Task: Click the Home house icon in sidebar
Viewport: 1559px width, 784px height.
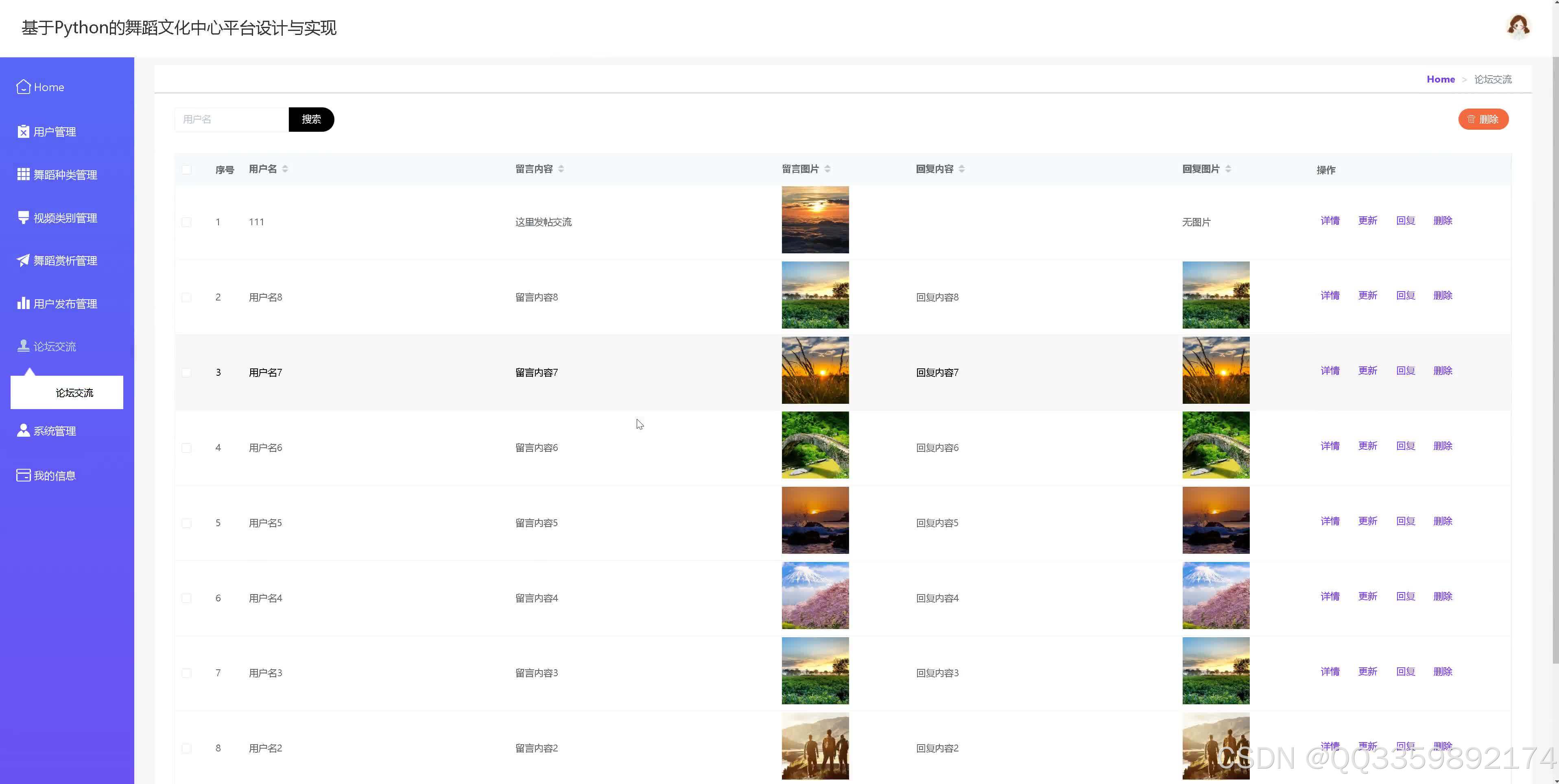Action: pos(23,87)
